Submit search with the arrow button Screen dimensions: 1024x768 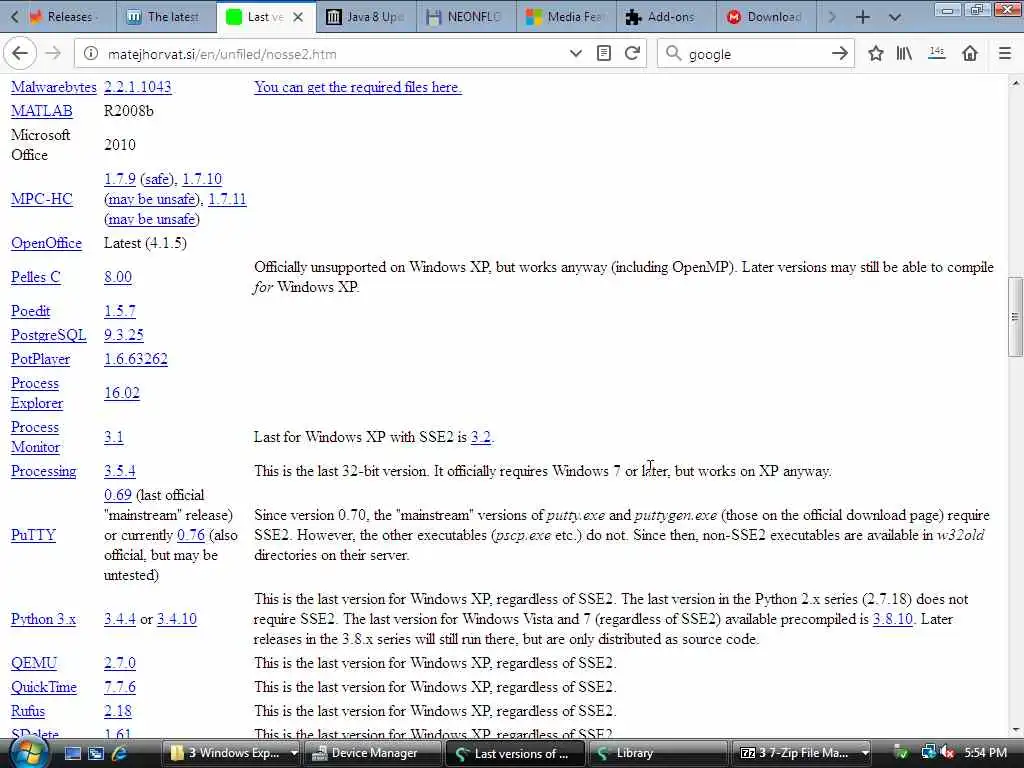click(x=840, y=54)
